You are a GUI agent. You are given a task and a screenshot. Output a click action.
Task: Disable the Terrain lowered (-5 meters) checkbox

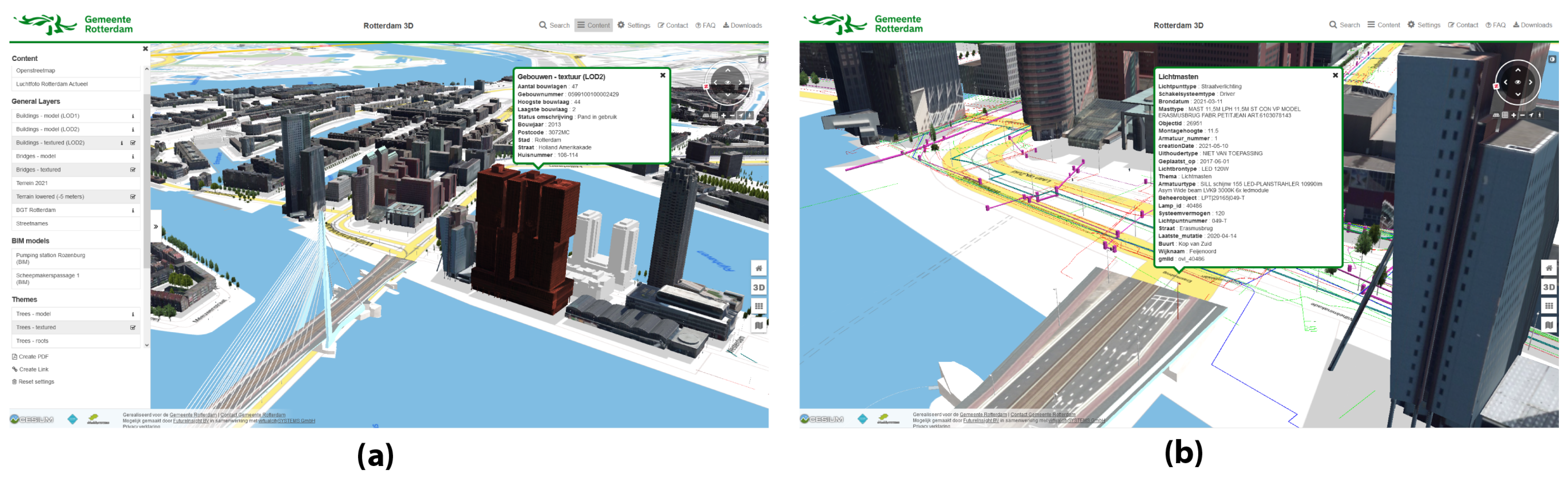click(133, 197)
